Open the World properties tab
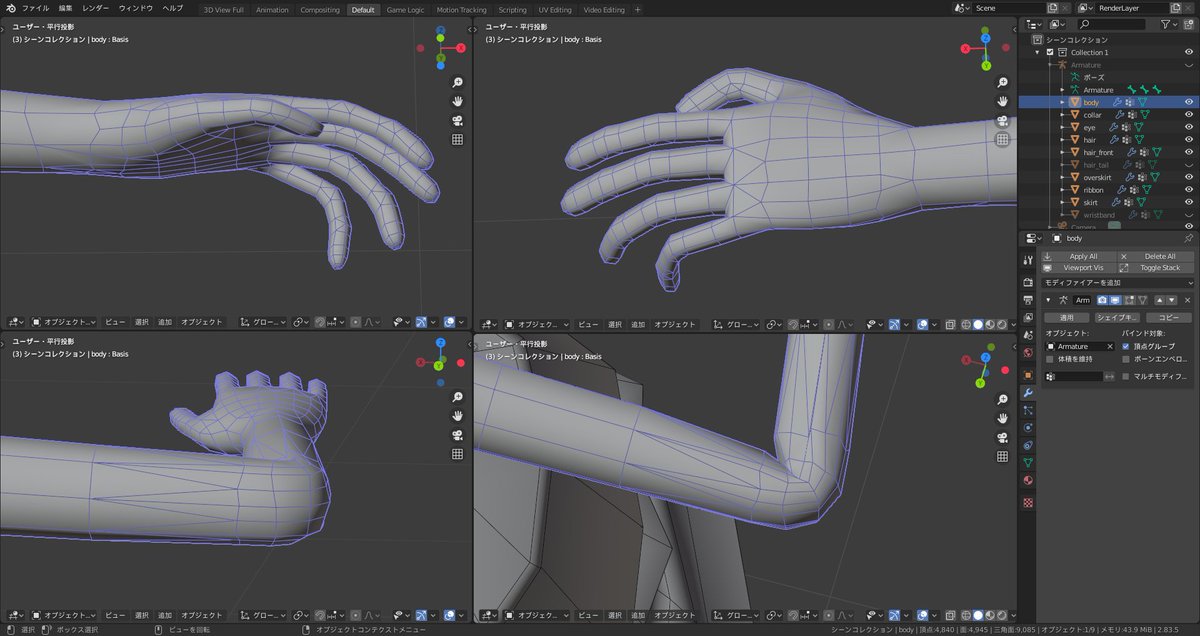Image resolution: width=1200 pixels, height=636 pixels. pyautogui.click(x=1028, y=352)
